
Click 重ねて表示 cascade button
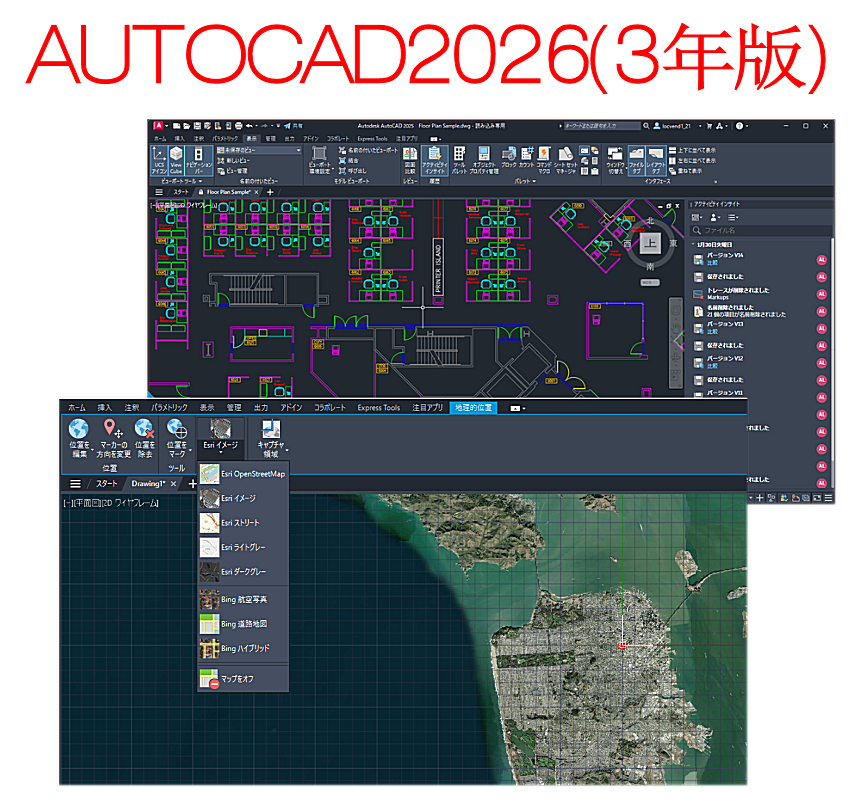(685, 171)
